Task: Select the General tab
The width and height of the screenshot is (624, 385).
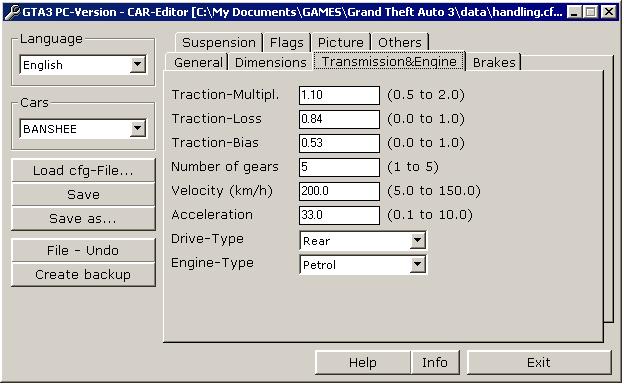Action: click(198, 63)
